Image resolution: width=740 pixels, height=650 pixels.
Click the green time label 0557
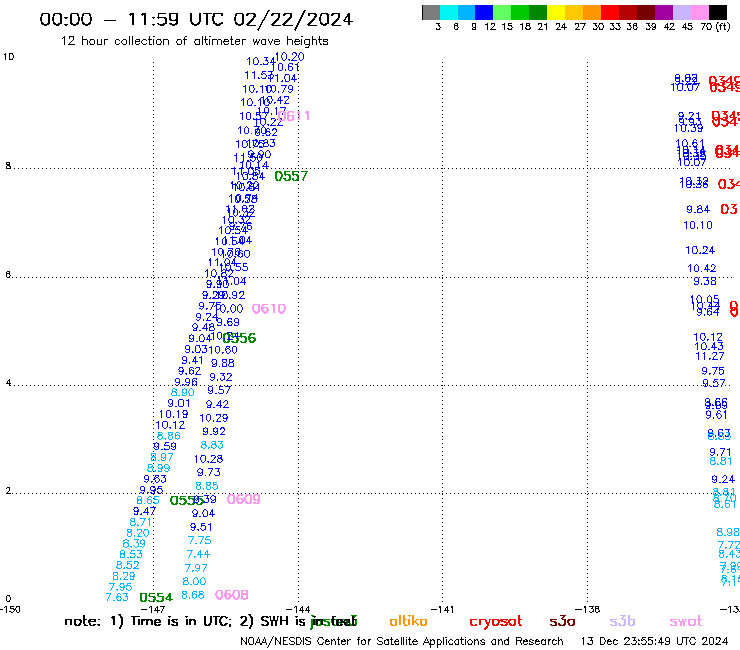[x=291, y=176]
